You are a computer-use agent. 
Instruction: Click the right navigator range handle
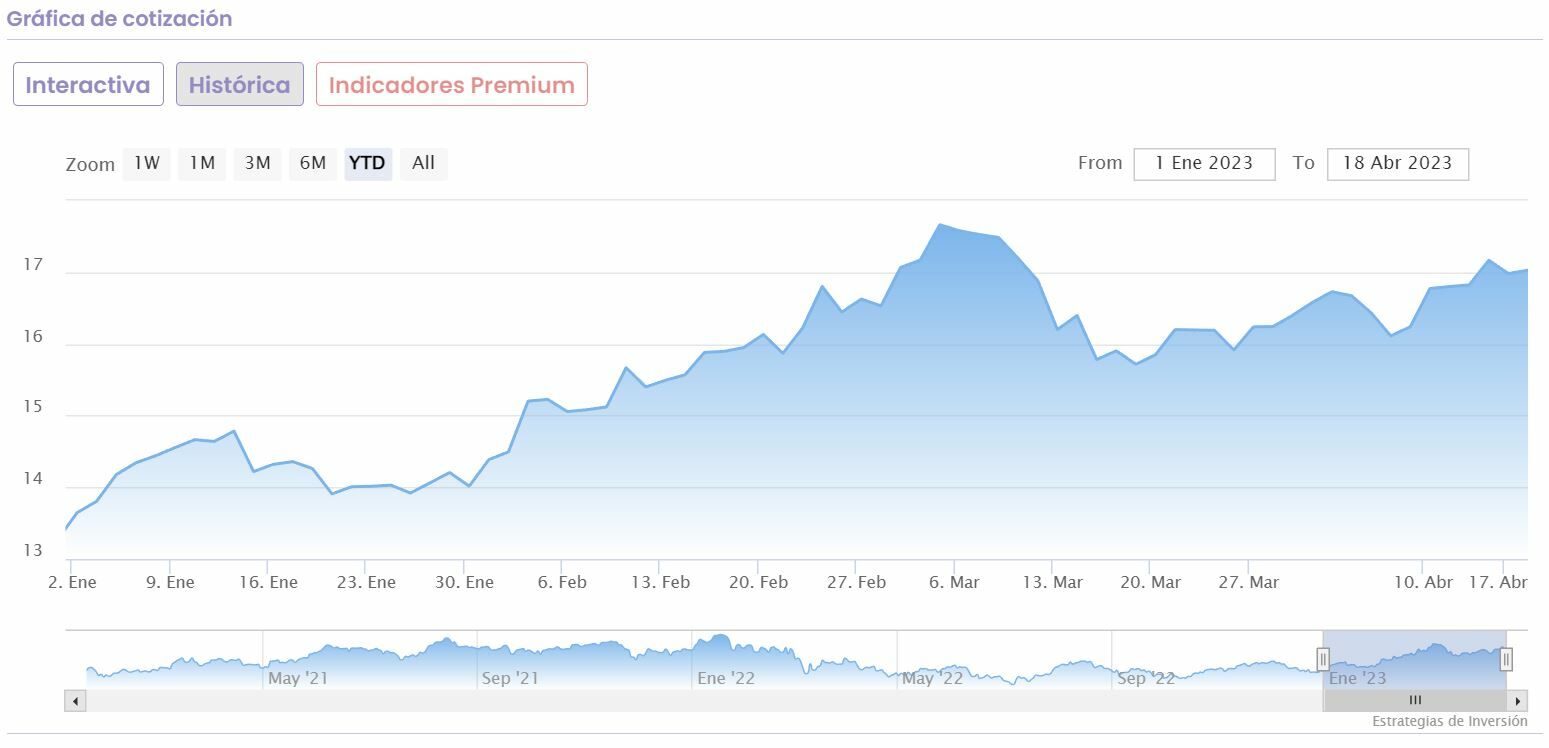(1506, 659)
